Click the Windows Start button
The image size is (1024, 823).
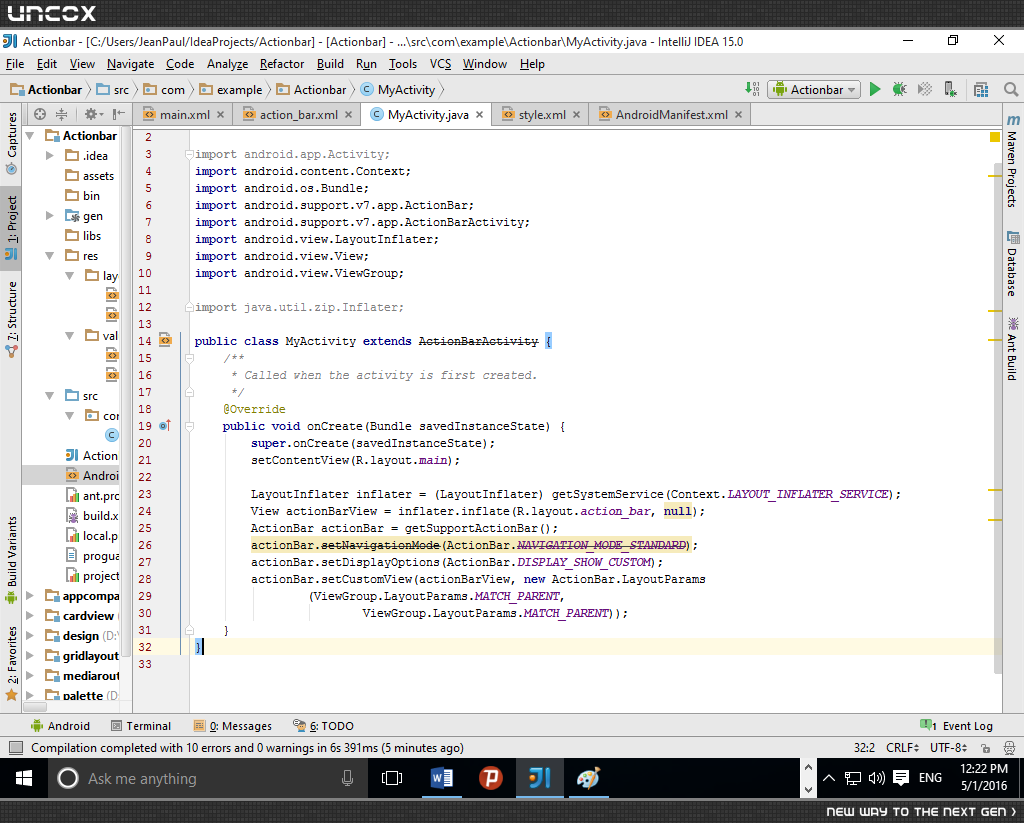pyautogui.click(x=24, y=778)
